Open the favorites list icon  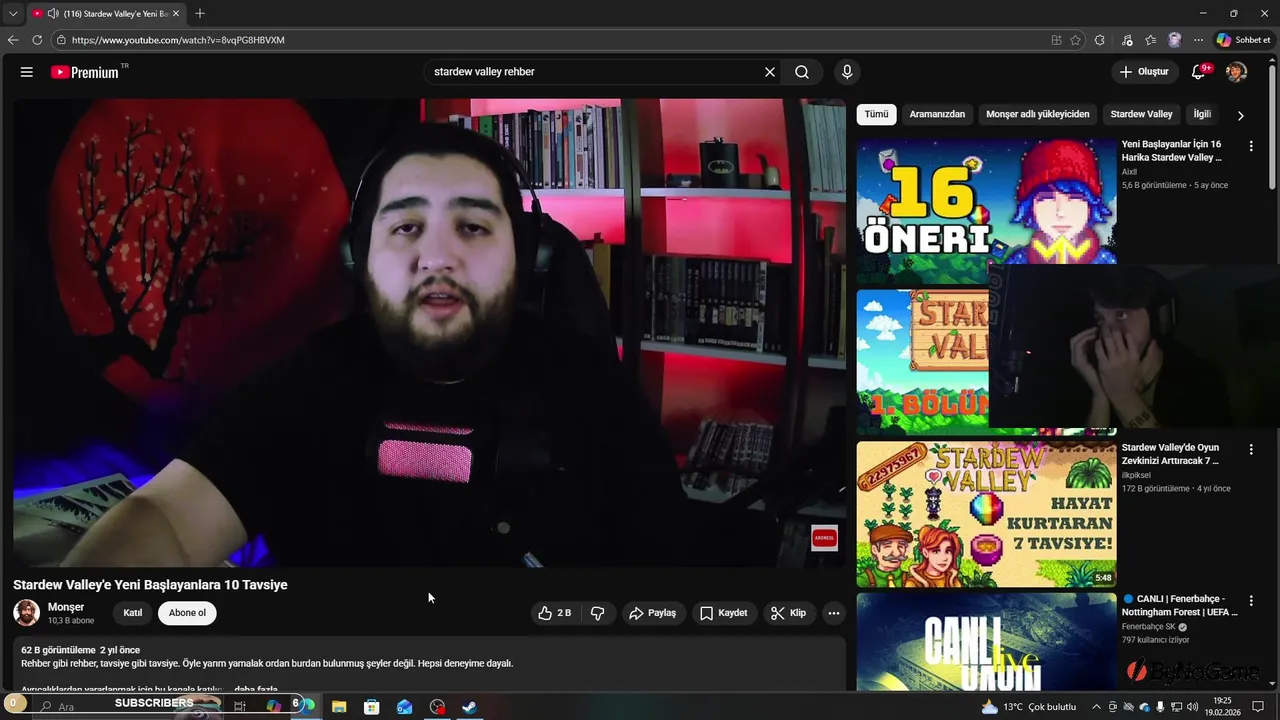(x=1151, y=40)
